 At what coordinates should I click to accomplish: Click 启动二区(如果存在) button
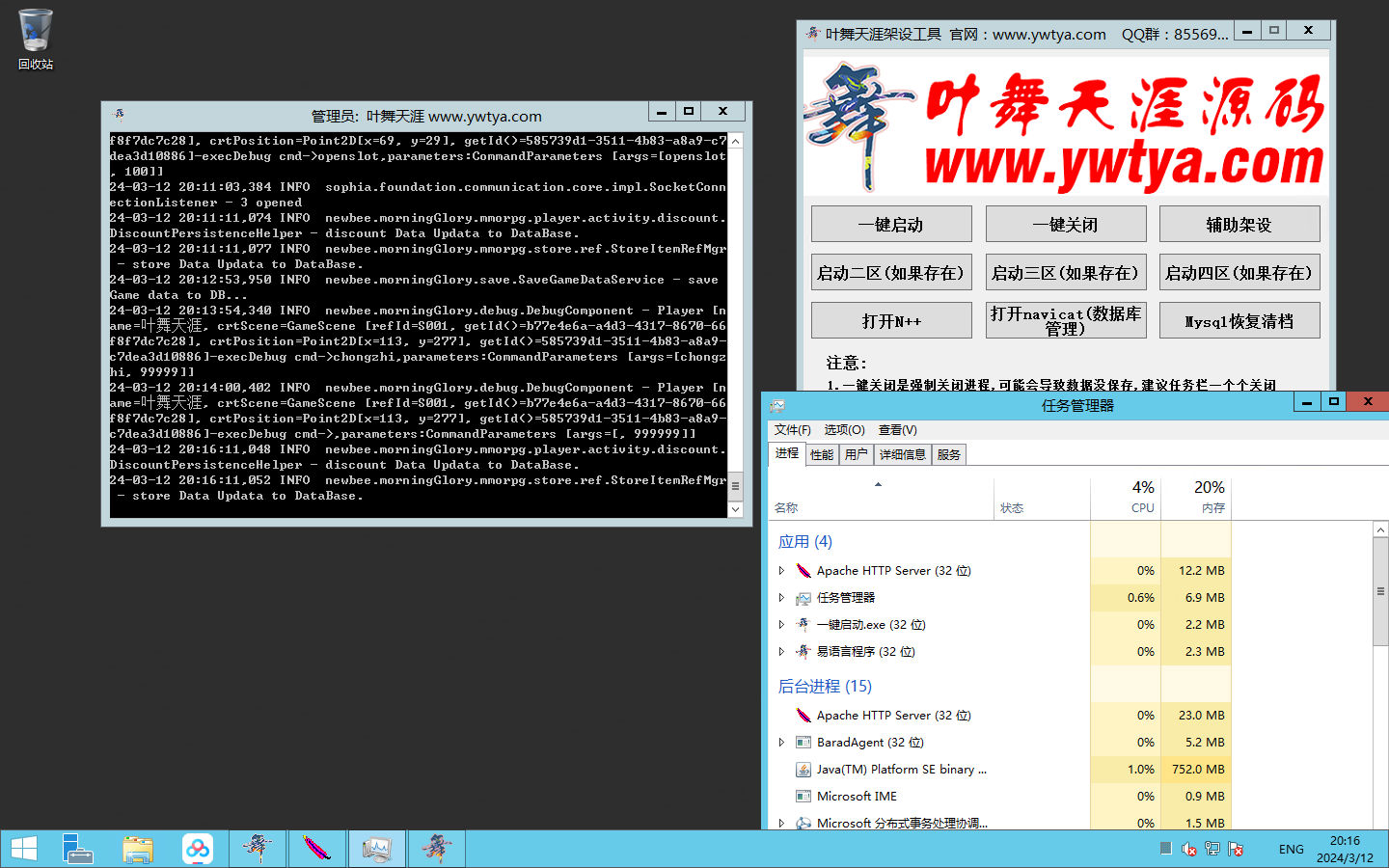point(891,272)
